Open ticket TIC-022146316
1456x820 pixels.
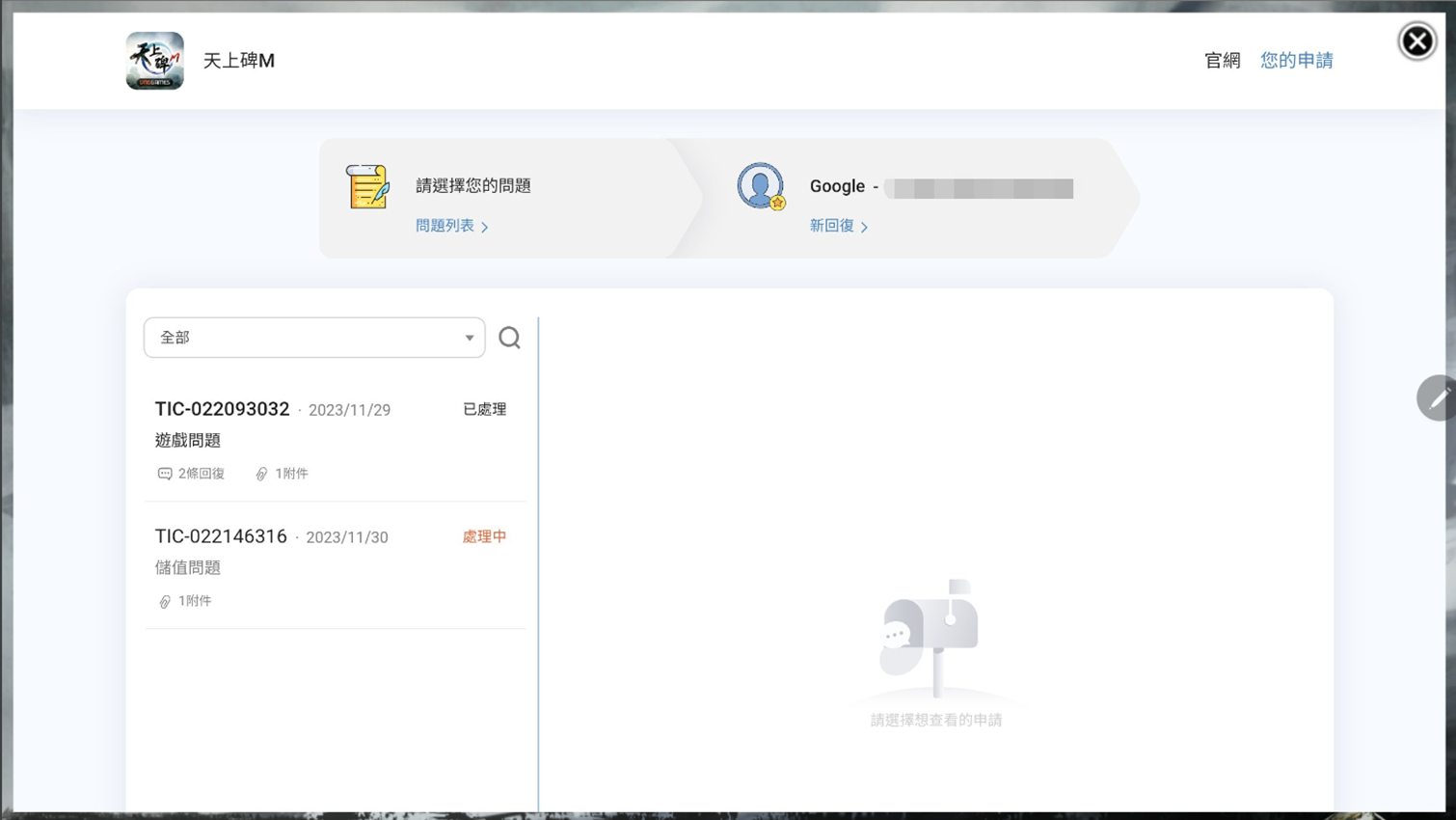[x=221, y=536]
